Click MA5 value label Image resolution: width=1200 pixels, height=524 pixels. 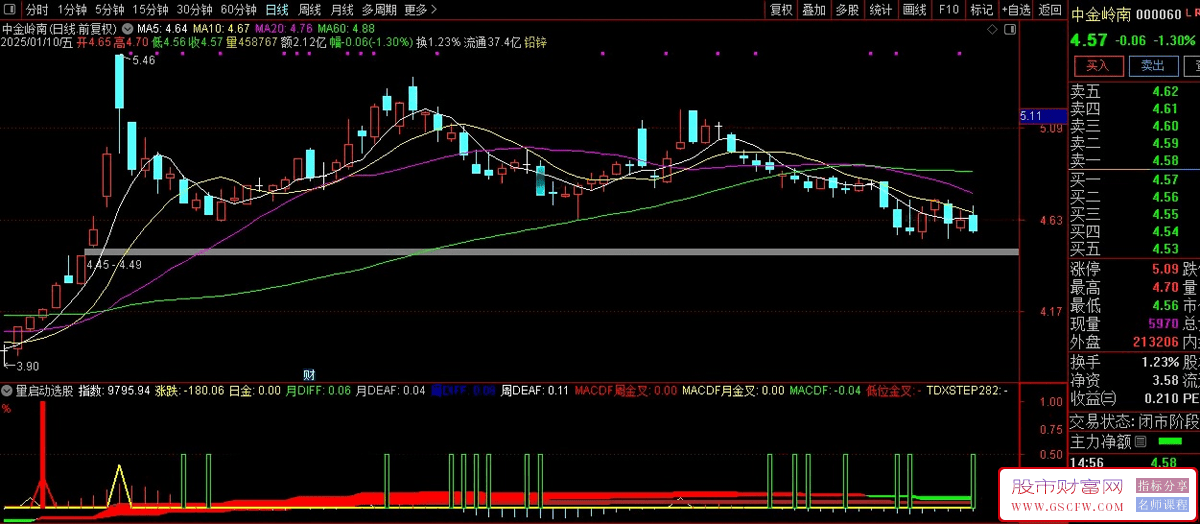(x=161, y=29)
